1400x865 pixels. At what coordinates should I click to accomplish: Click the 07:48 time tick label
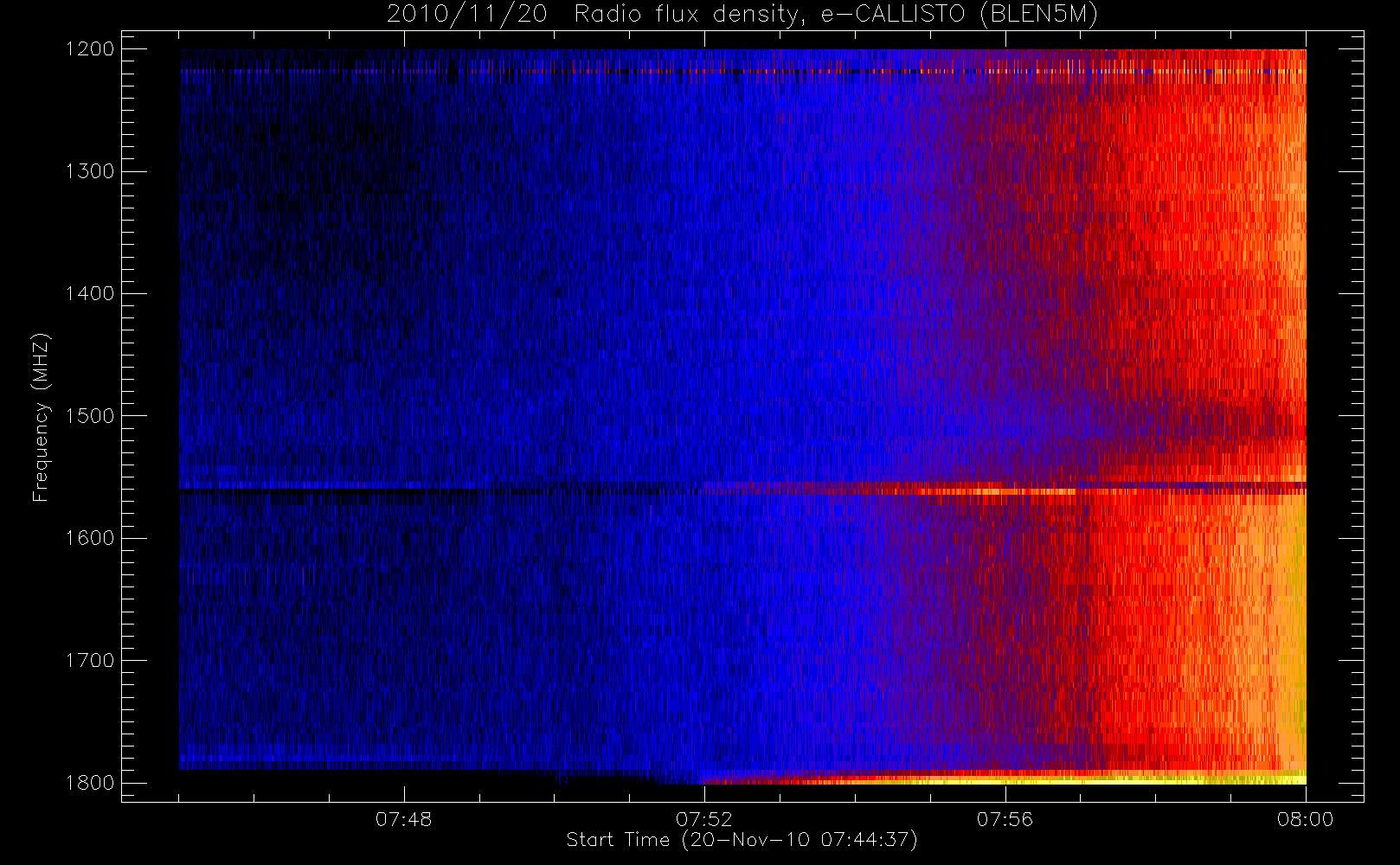pyautogui.click(x=404, y=819)
